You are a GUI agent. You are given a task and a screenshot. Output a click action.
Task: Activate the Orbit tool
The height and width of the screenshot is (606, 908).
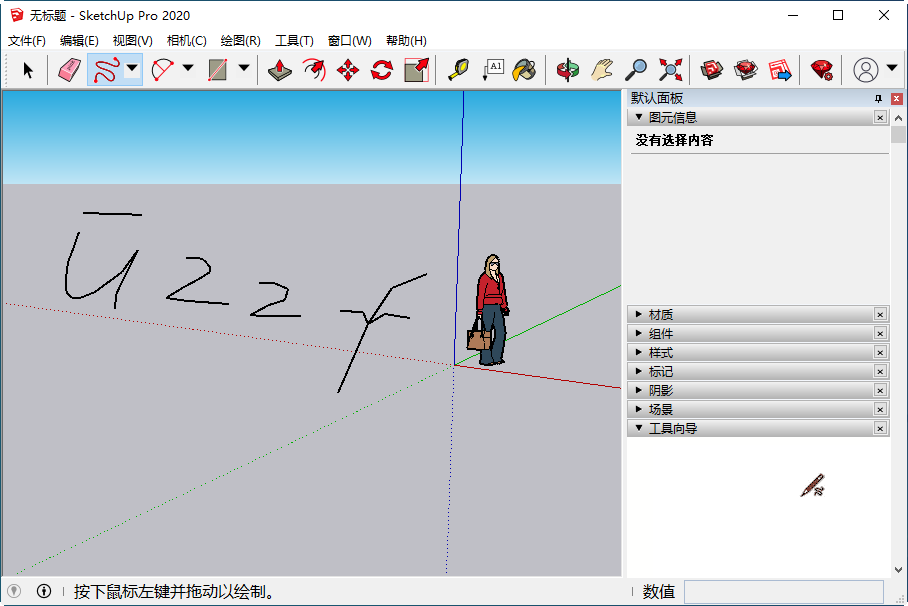coord(567,70)
